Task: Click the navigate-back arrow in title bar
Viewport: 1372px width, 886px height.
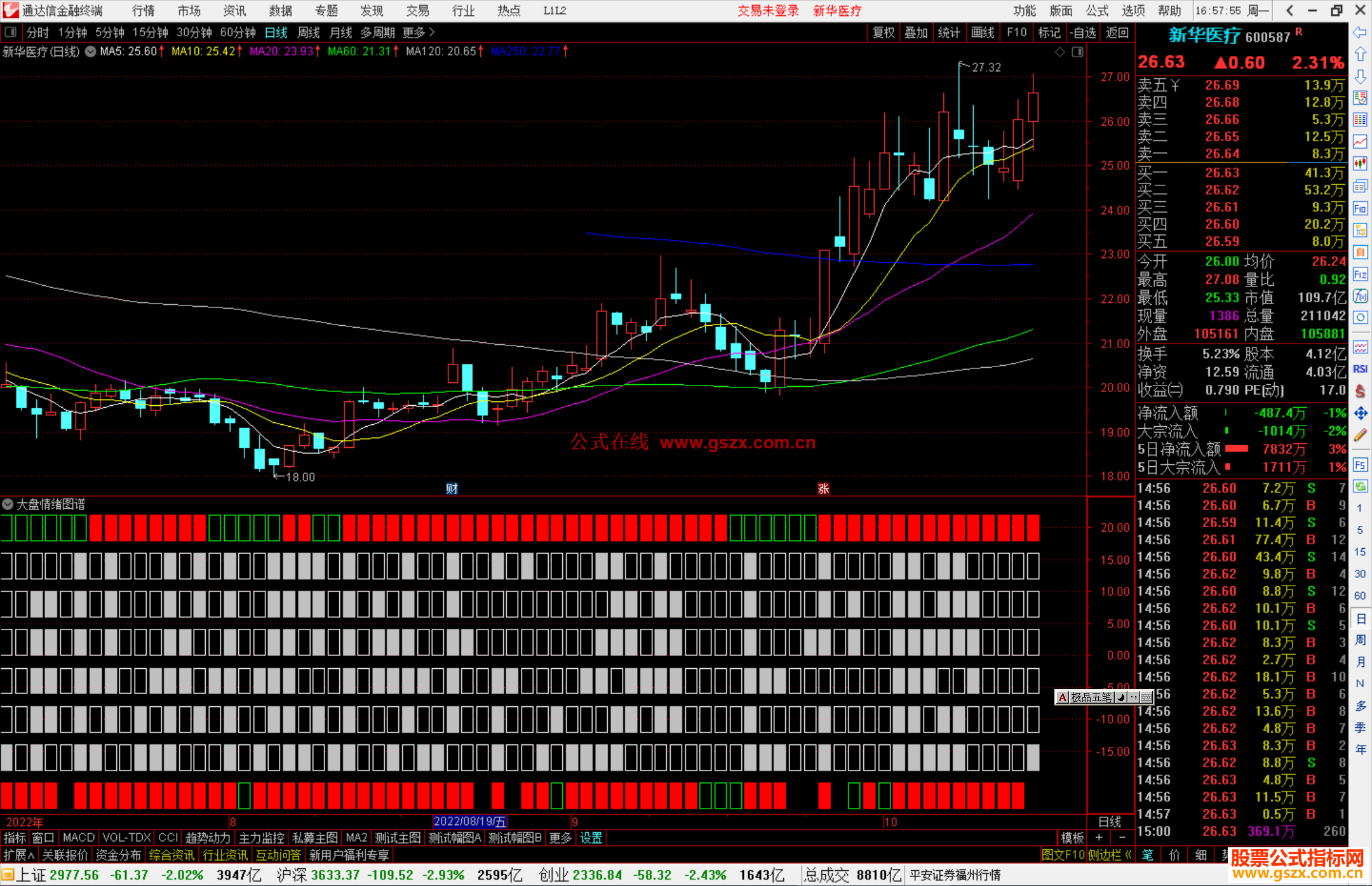Action: (x=1289, y=10)
